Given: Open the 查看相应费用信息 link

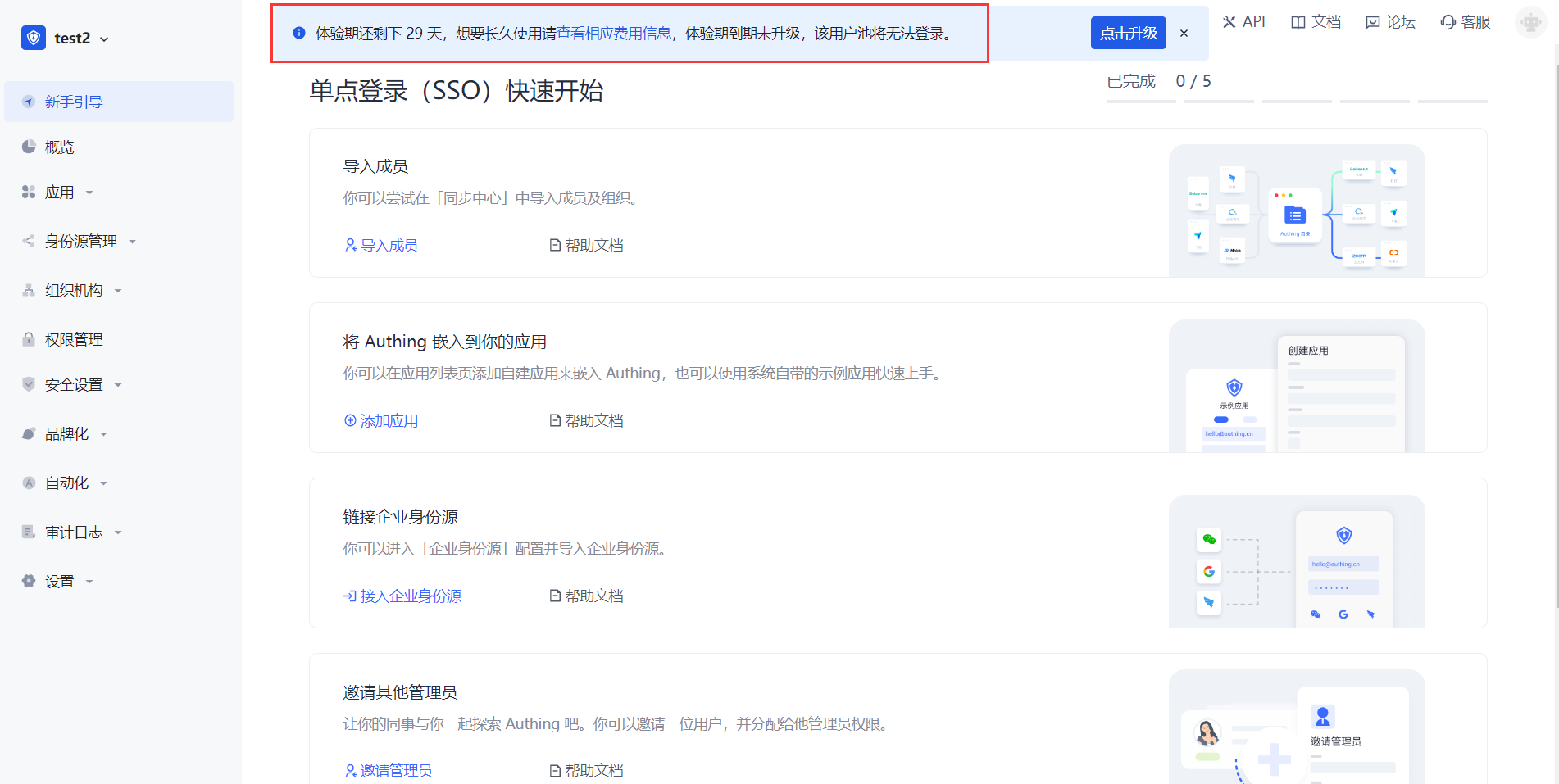Looking at the screenshot, I should coord(613,34).
